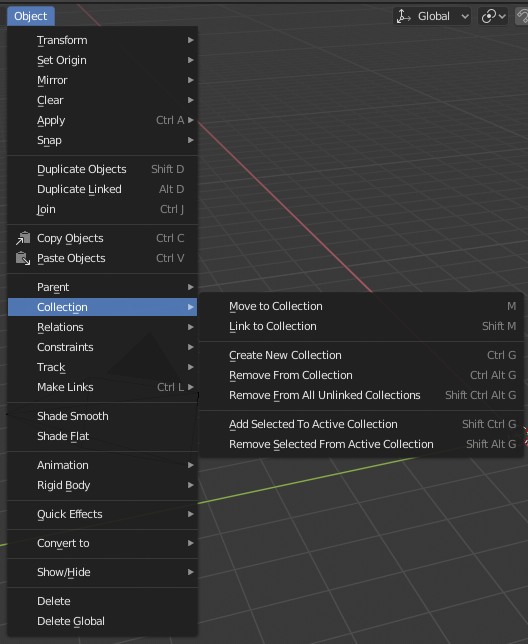Click the Copy Objects clipboard icon
The image size is (528, 644).
click(23, 238)
